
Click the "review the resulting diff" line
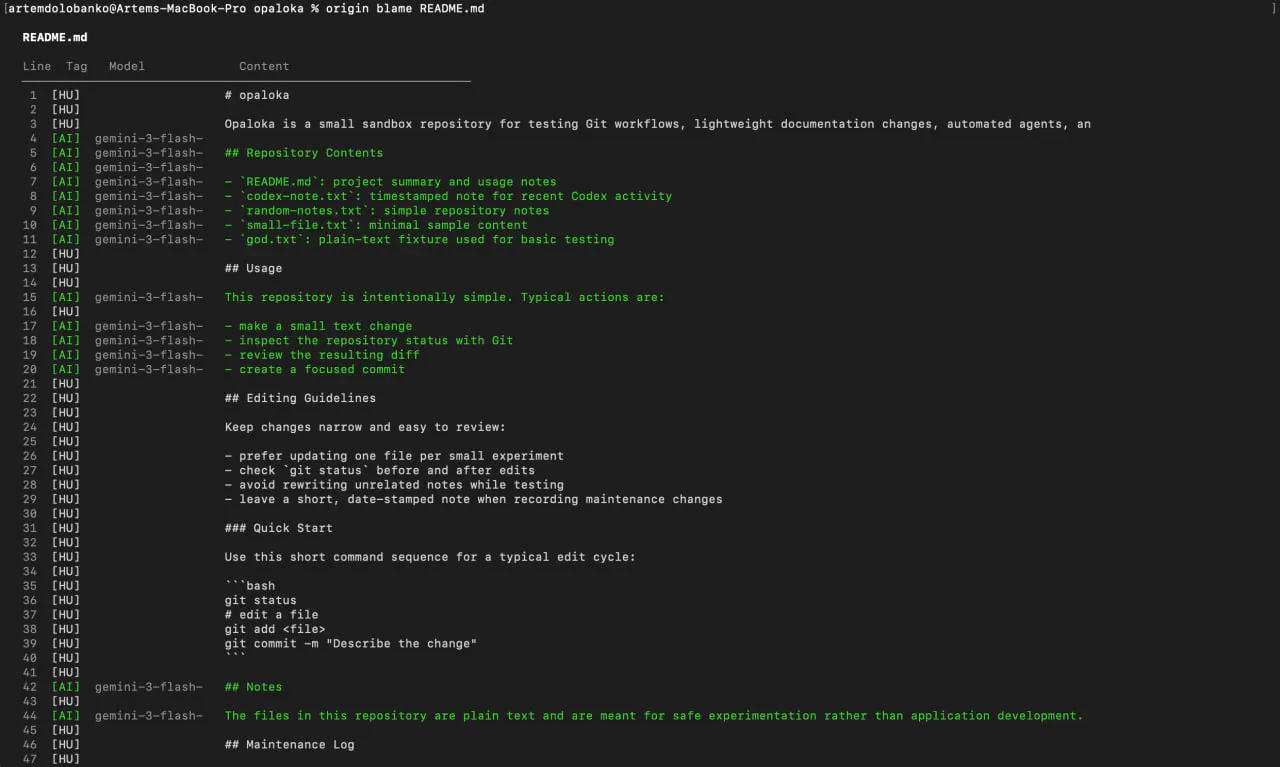click(x=322, y=355)
